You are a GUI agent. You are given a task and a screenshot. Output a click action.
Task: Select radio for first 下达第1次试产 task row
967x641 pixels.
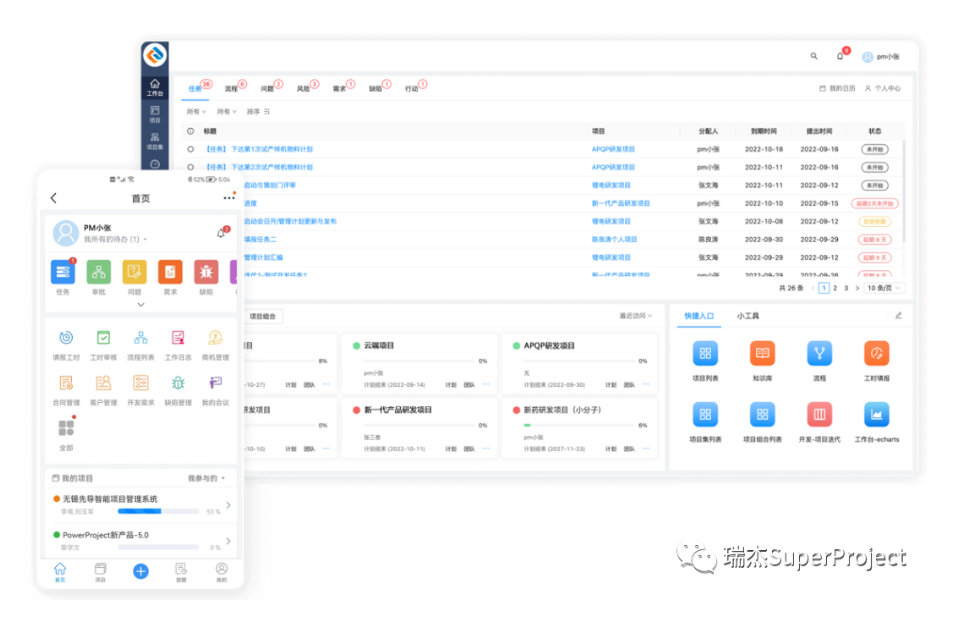pyautogui.click(x=191, y=149)
